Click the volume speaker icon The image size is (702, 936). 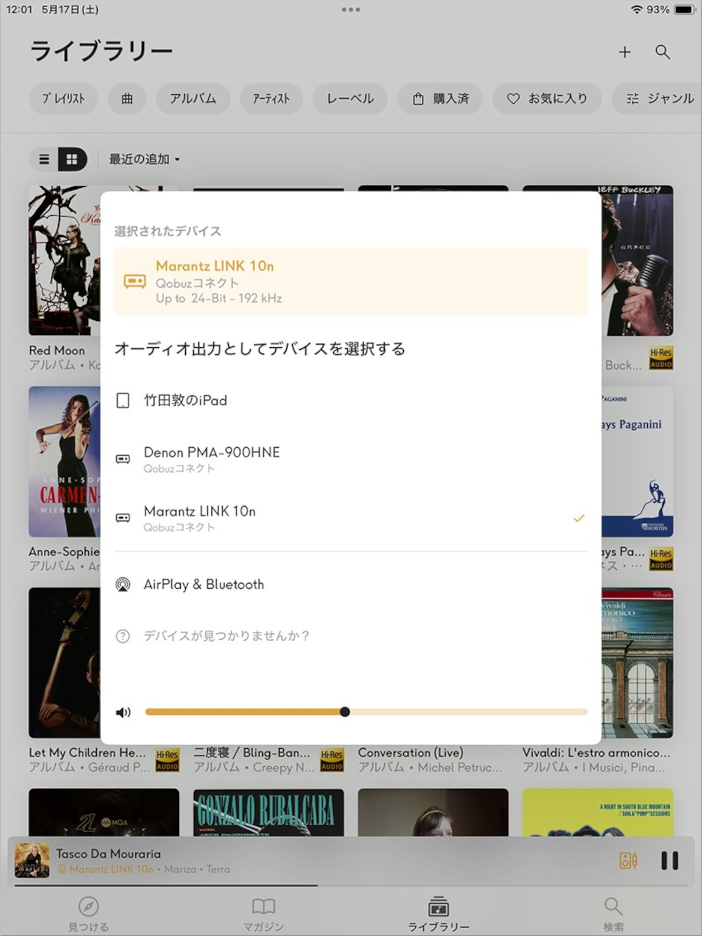[123, 712]
